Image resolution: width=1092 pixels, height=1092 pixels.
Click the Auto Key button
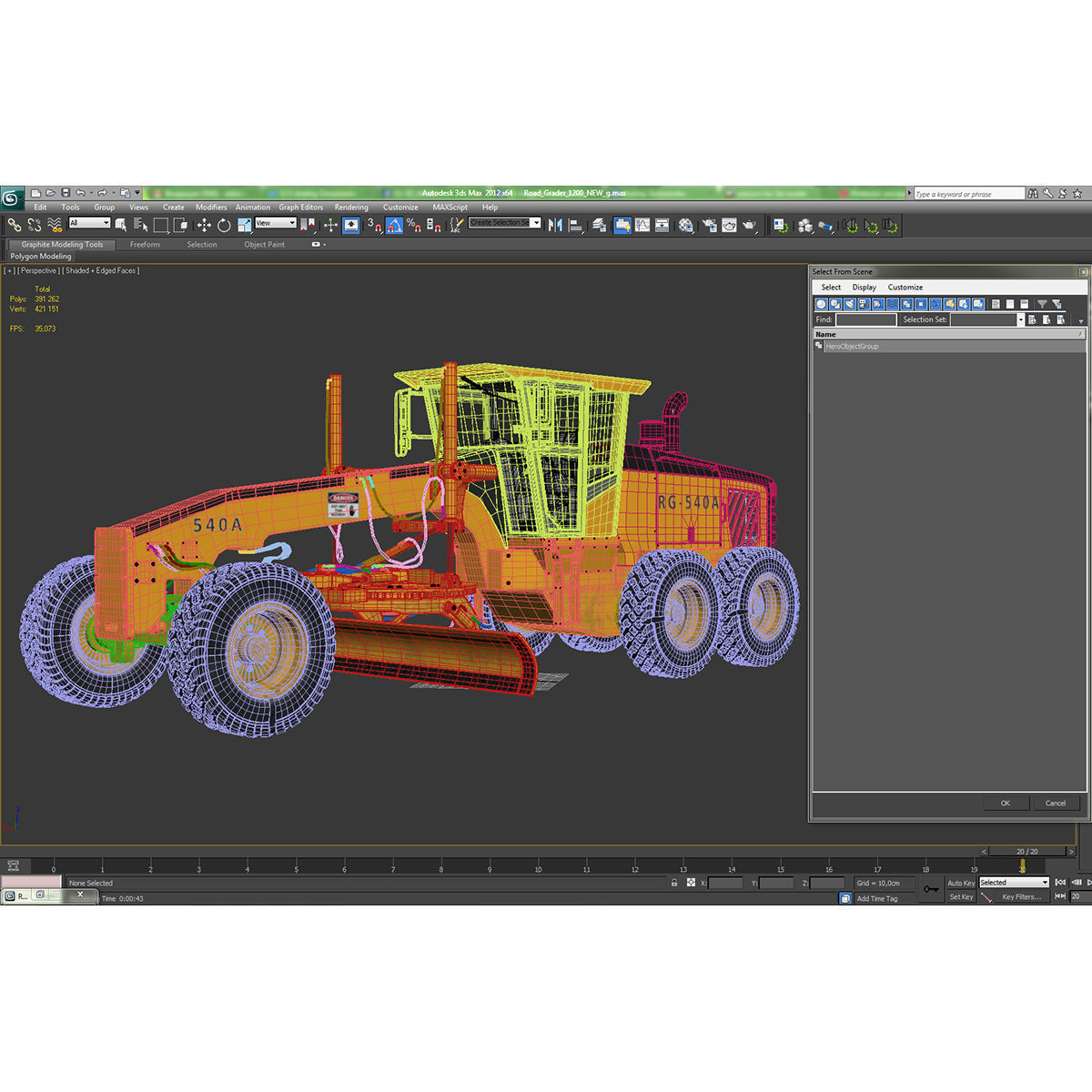tap(961, 883)
